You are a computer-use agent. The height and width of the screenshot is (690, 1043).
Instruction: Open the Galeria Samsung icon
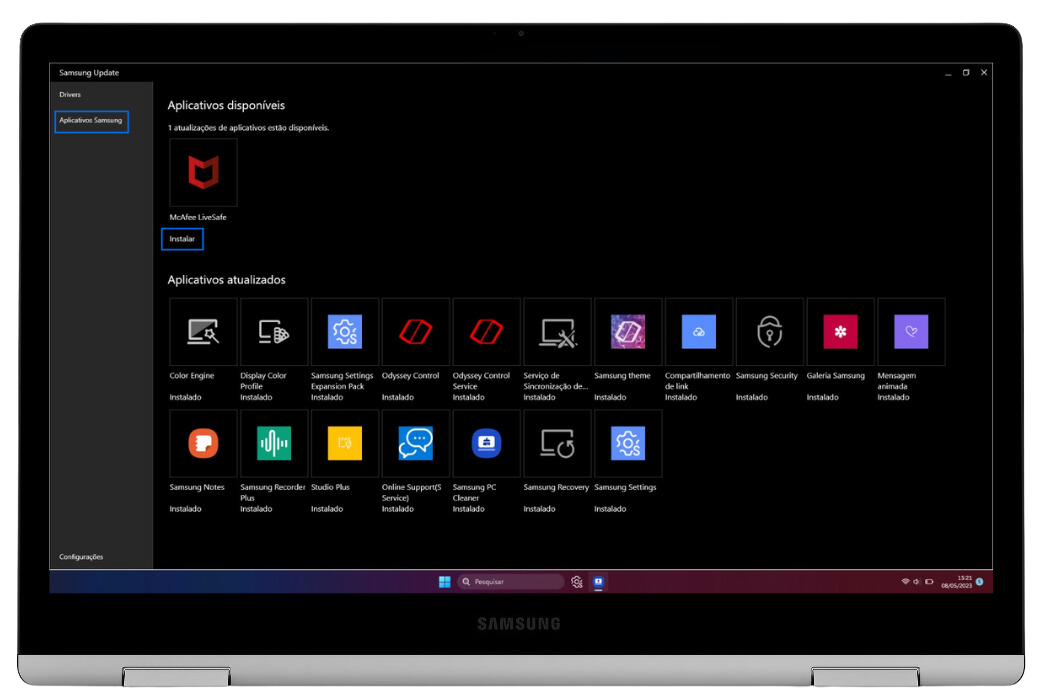point(840,331)
